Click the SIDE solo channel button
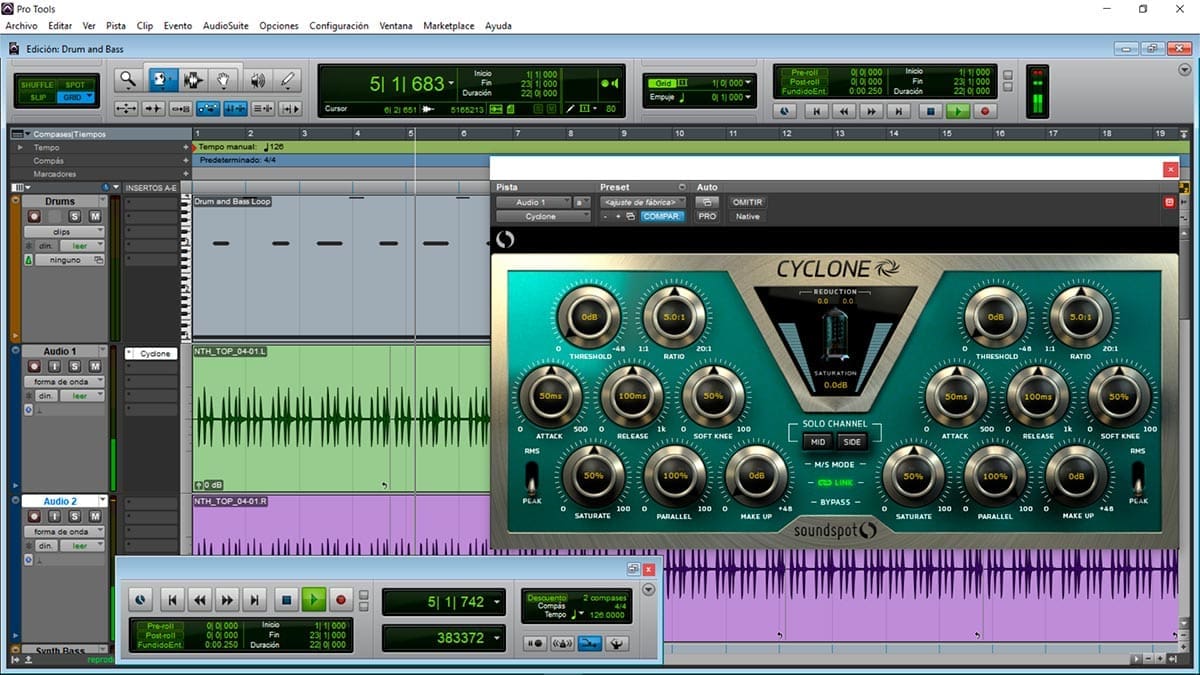Viewport: 1200px width, 675px height. pos(852,441)
